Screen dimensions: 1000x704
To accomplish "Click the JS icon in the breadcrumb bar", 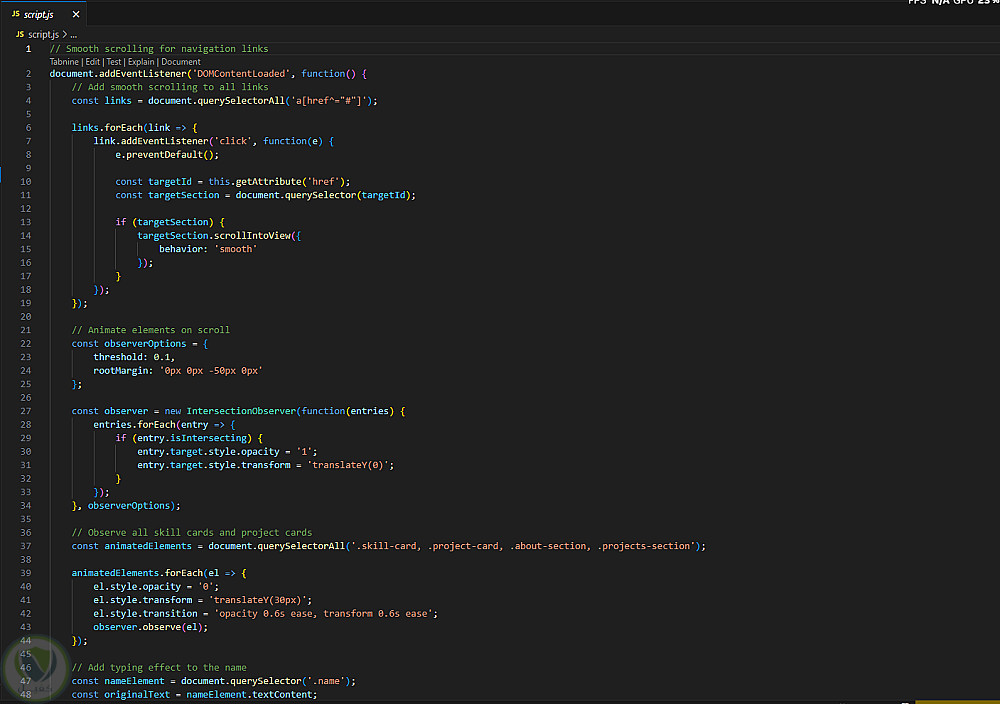I will pyautogui.click(x=19, y=34).
